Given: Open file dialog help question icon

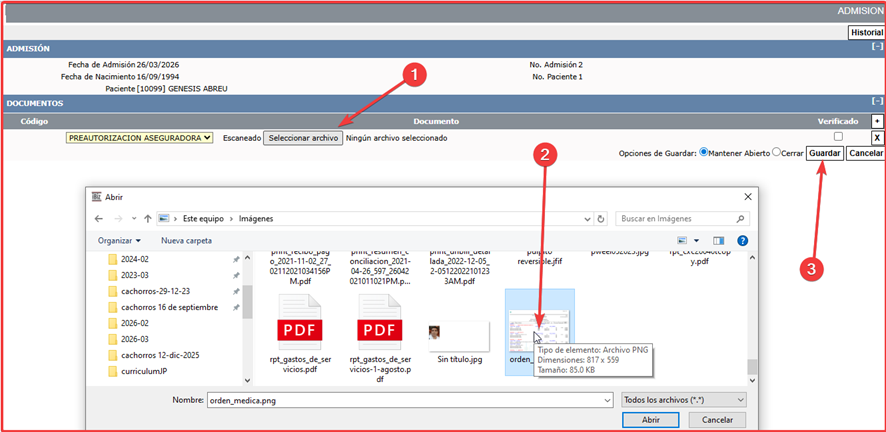Looking at the screenshot, I should (x=740, y=241).
